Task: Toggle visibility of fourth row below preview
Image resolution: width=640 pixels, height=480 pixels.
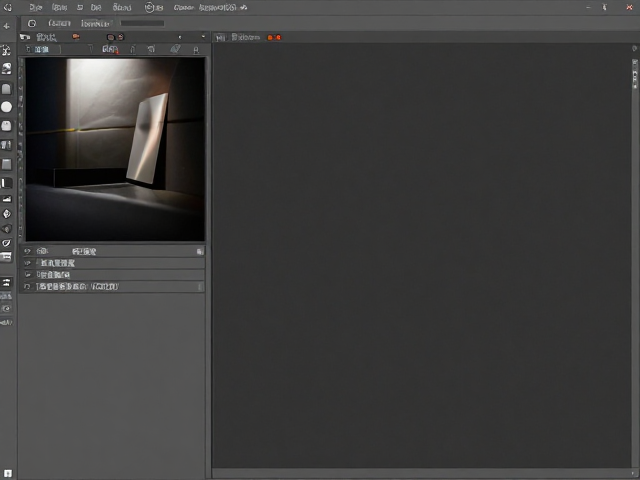Action: (27, 287)
